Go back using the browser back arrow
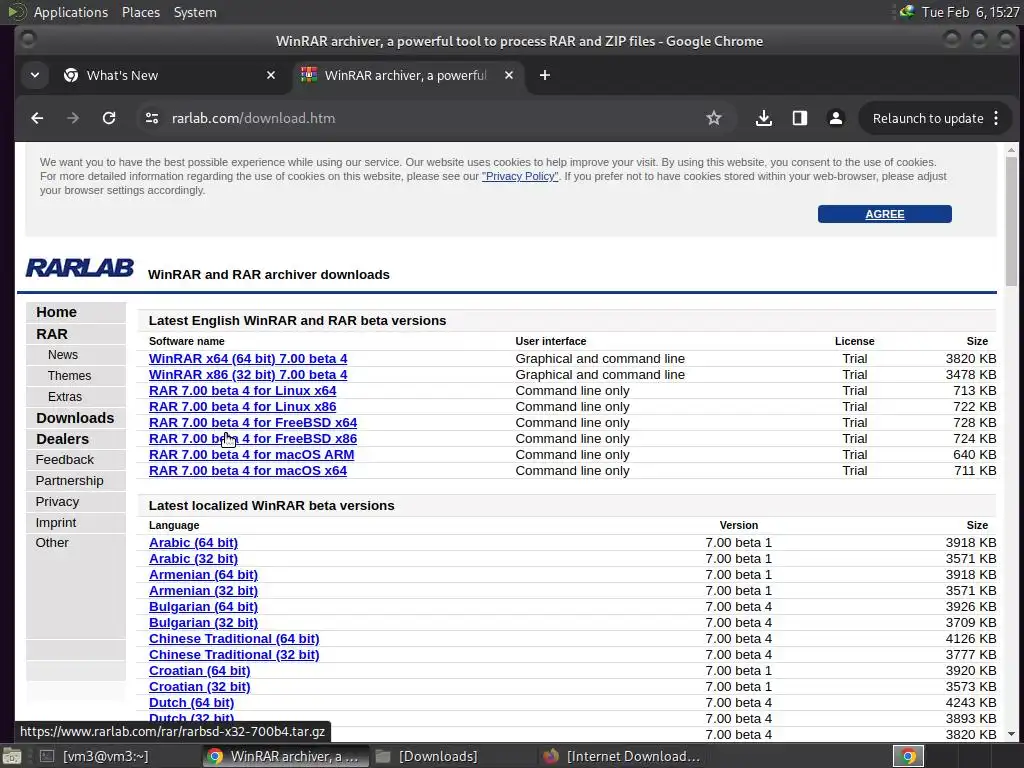Viewport: 1024px width, 768px height. [x=37, y=118]
